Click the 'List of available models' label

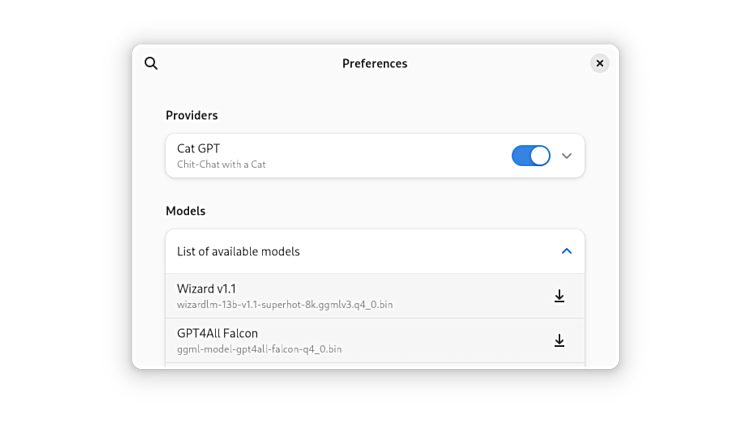click(238, 251)
